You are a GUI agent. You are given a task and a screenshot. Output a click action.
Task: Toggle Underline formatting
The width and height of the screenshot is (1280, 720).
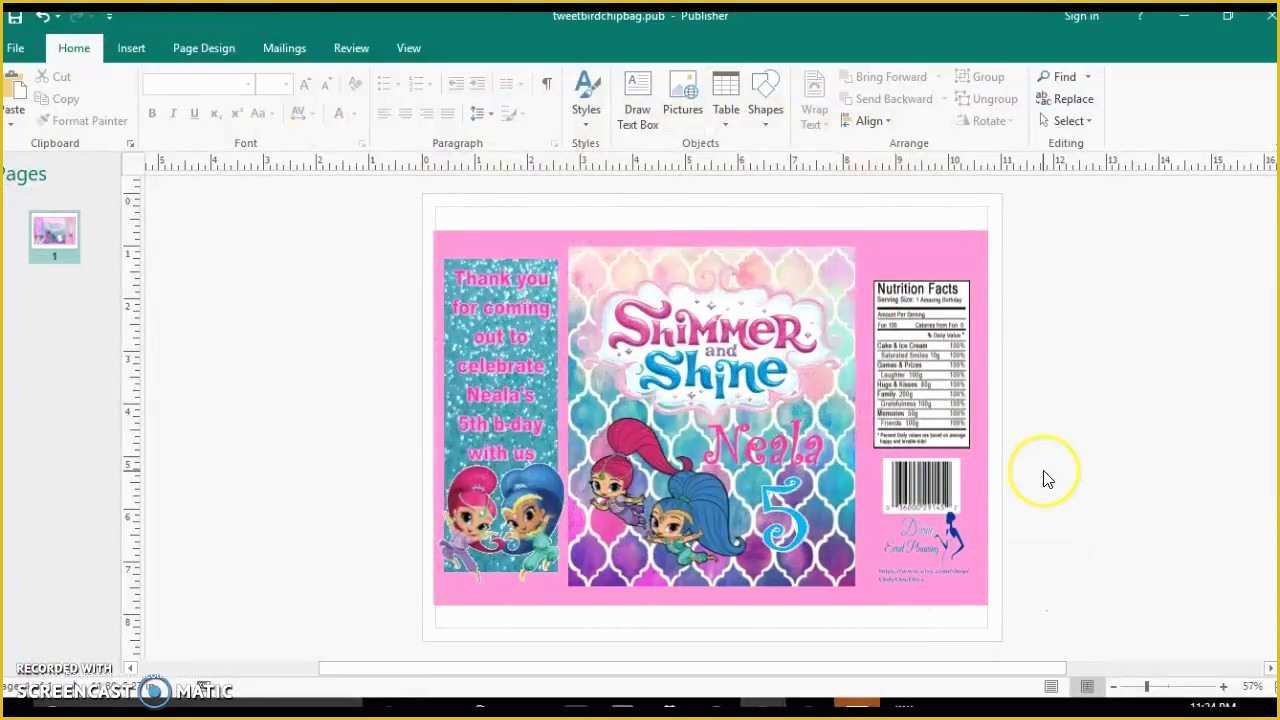pos(194,114)
